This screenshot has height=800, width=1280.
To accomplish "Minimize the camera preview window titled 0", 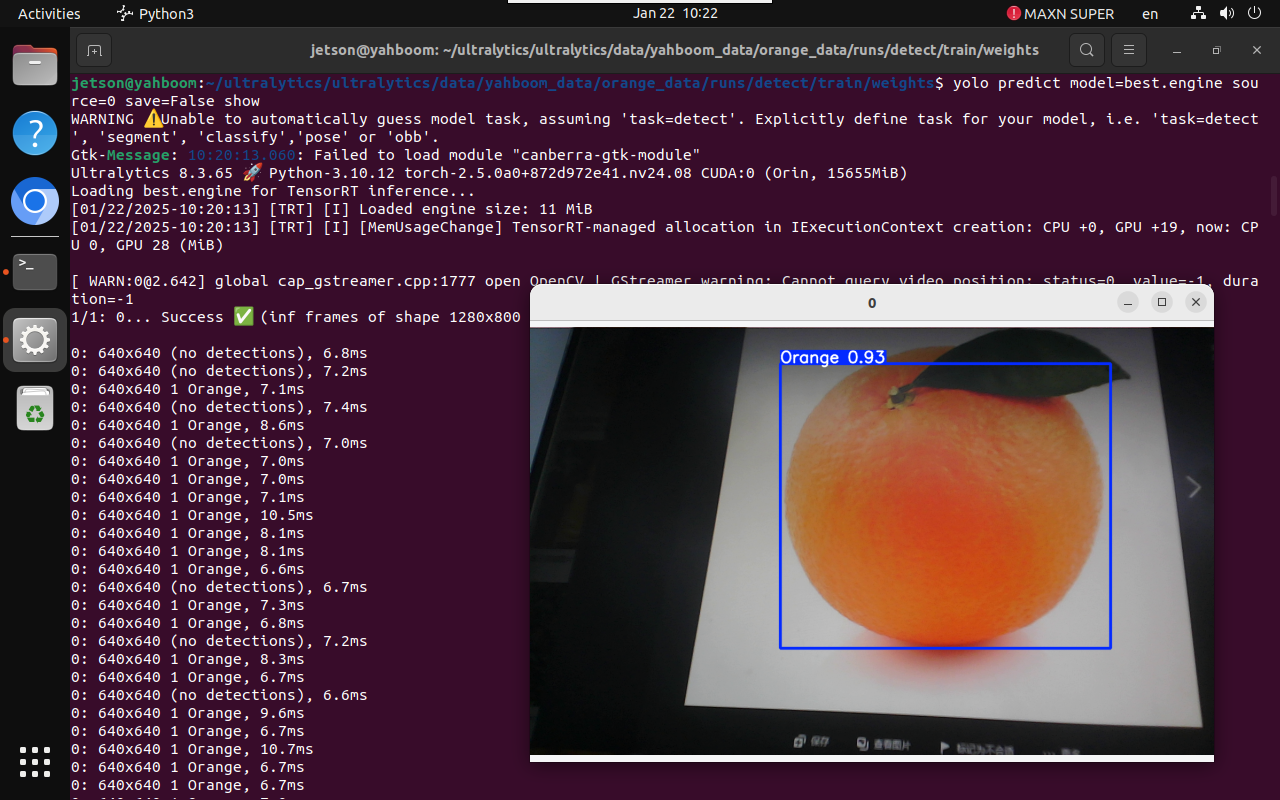I will tap(1128, 302).
